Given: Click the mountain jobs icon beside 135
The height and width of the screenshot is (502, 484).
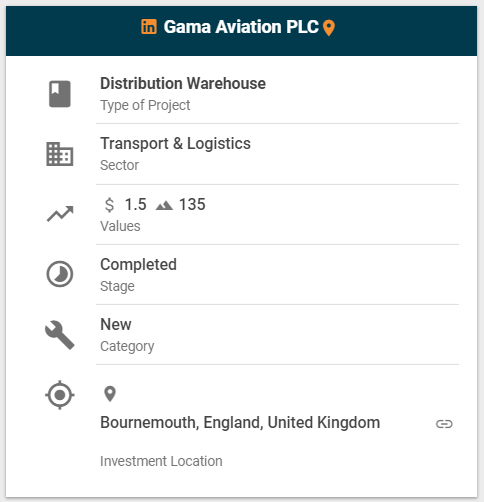Looking at the screenshot, I should coord(164,206).
